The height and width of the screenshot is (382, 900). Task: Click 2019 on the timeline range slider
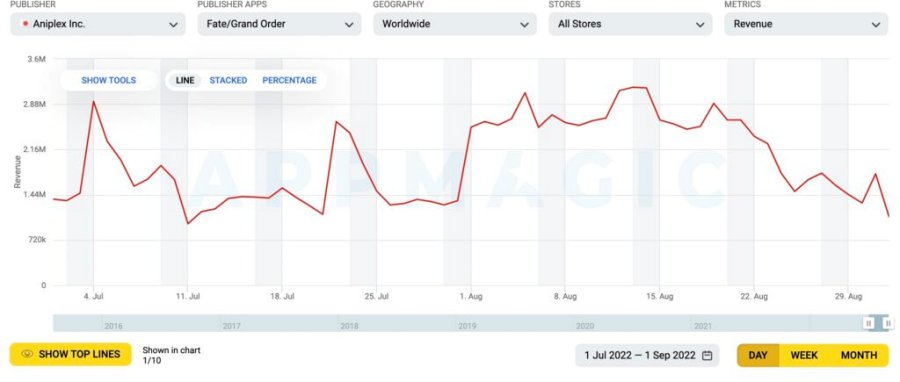point(467,326)
